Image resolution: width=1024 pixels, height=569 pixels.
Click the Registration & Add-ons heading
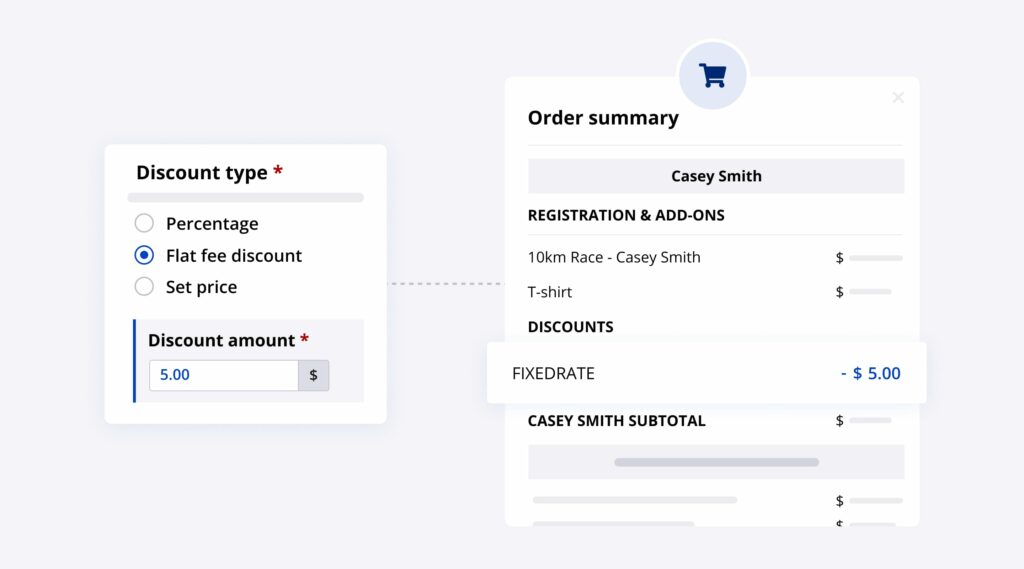coord(626,215)
